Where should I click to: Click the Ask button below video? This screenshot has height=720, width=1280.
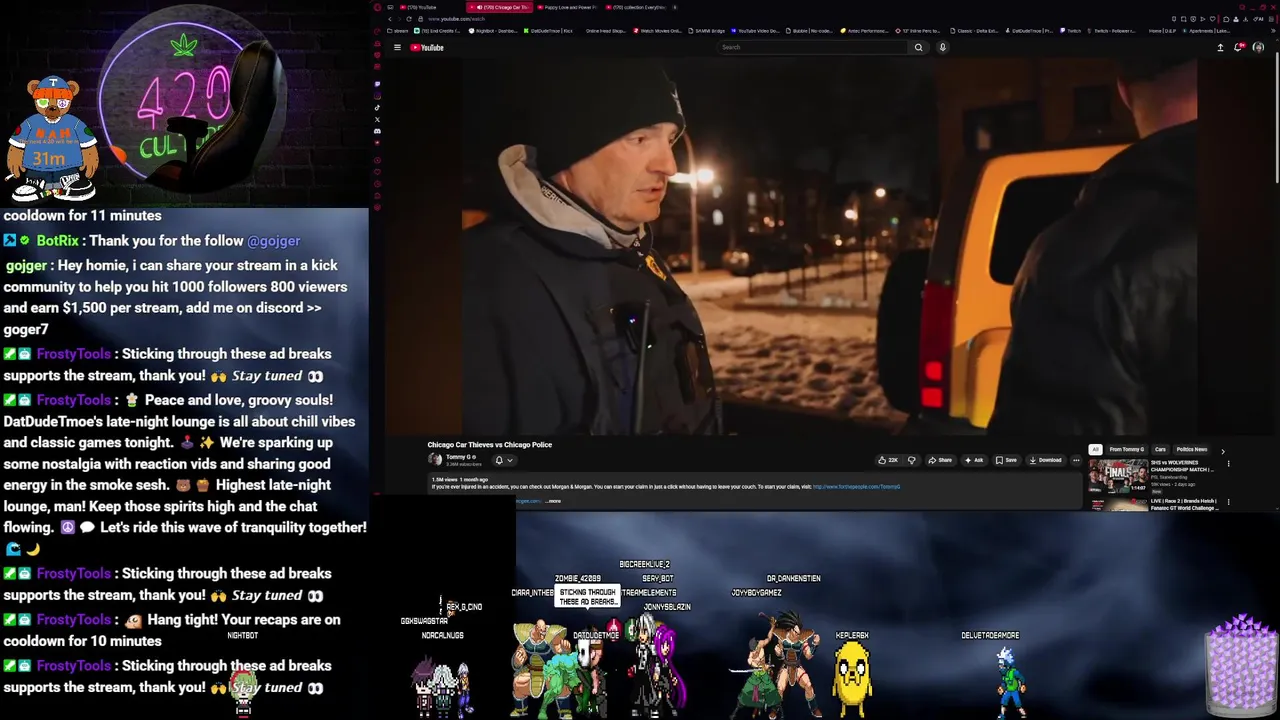coord(973,460)
